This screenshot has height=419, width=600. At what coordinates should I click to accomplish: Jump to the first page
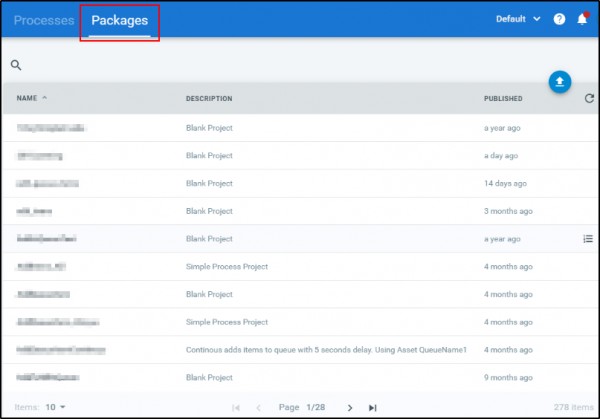[x=236, y=407]
